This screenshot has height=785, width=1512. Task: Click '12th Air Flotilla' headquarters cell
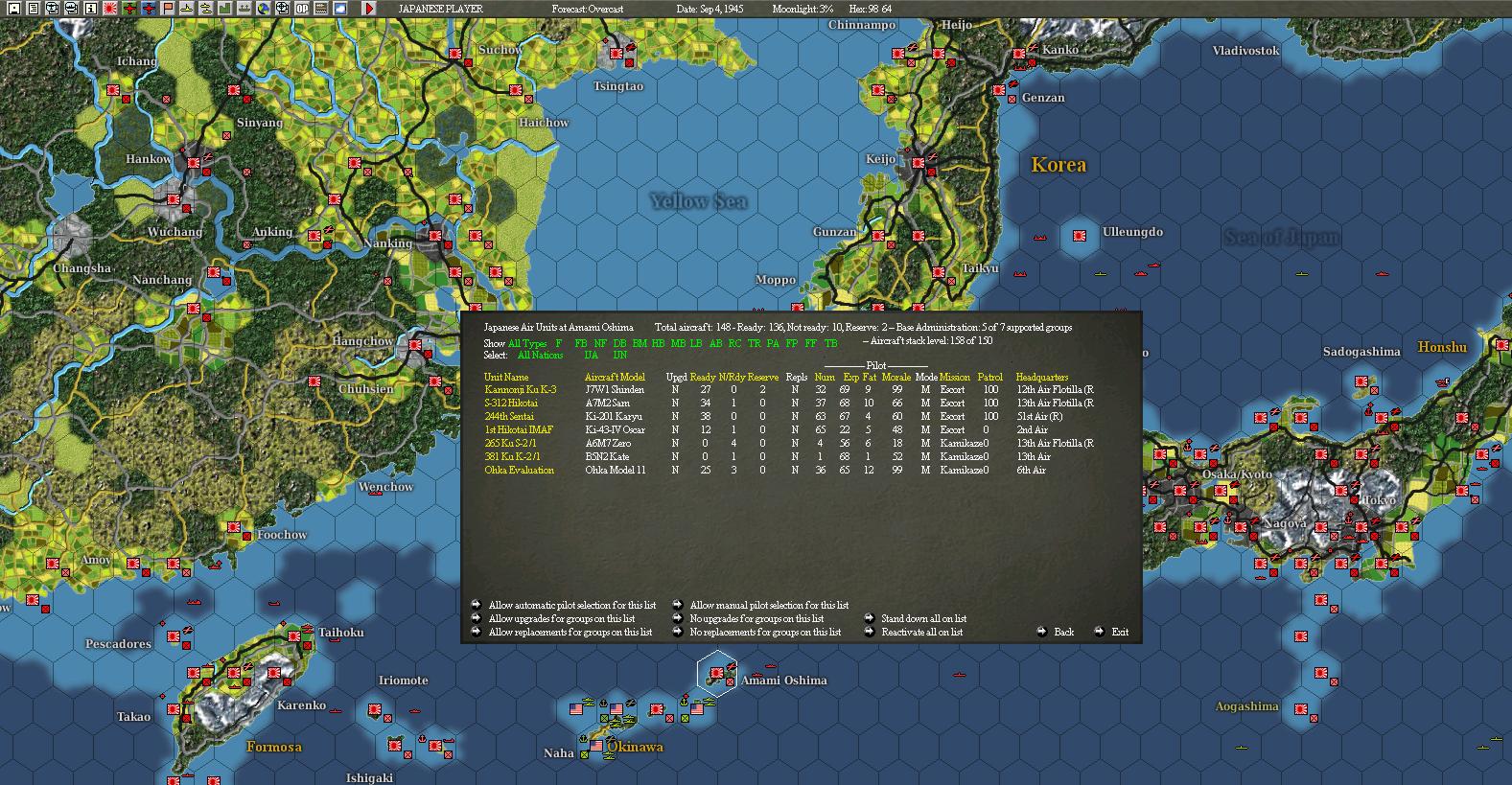(x=1055, y=390)
